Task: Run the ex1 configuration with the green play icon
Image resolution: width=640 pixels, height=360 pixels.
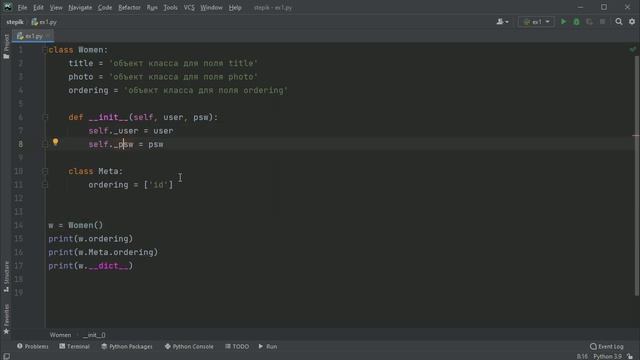Action: (563, 22)
